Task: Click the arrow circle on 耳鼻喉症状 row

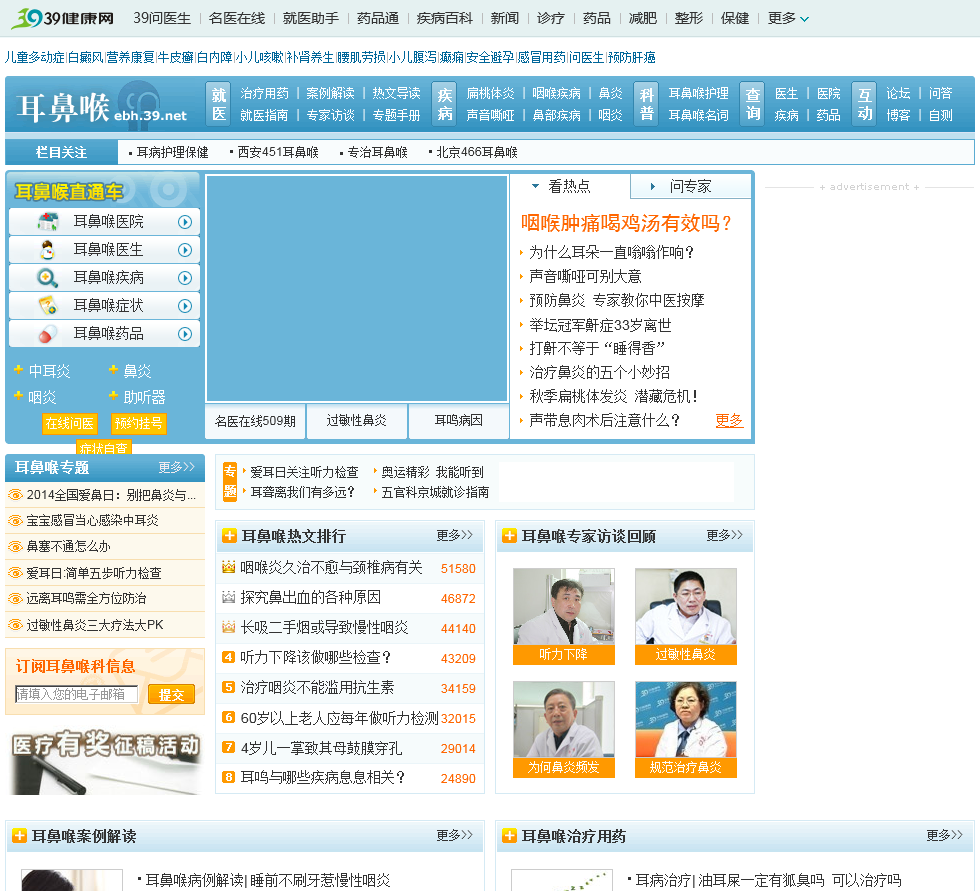Action: (185, 306)
